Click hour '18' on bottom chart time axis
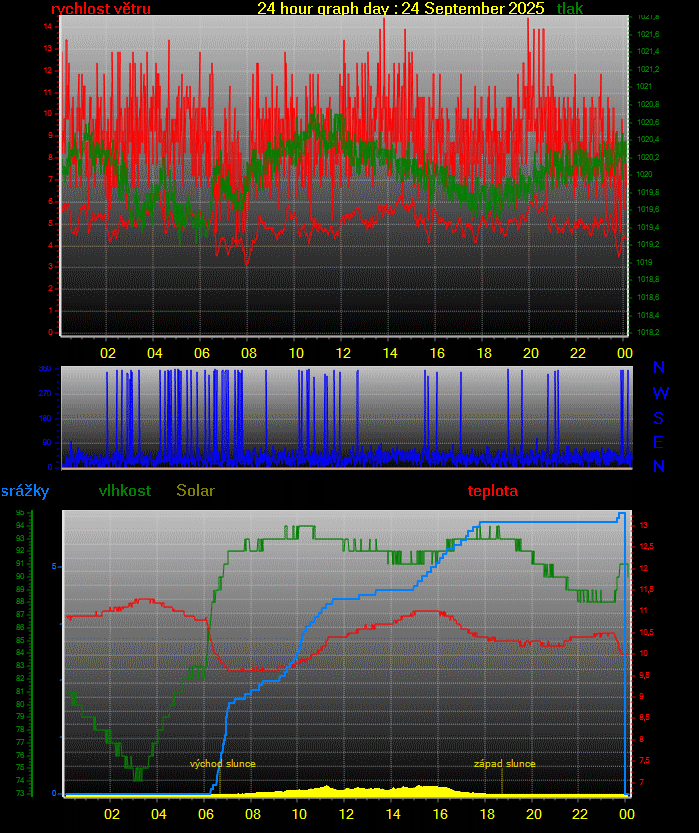Image resolution: width=699 pixels, height=833 pixels. pyautogui.click(x=486, y=813)
